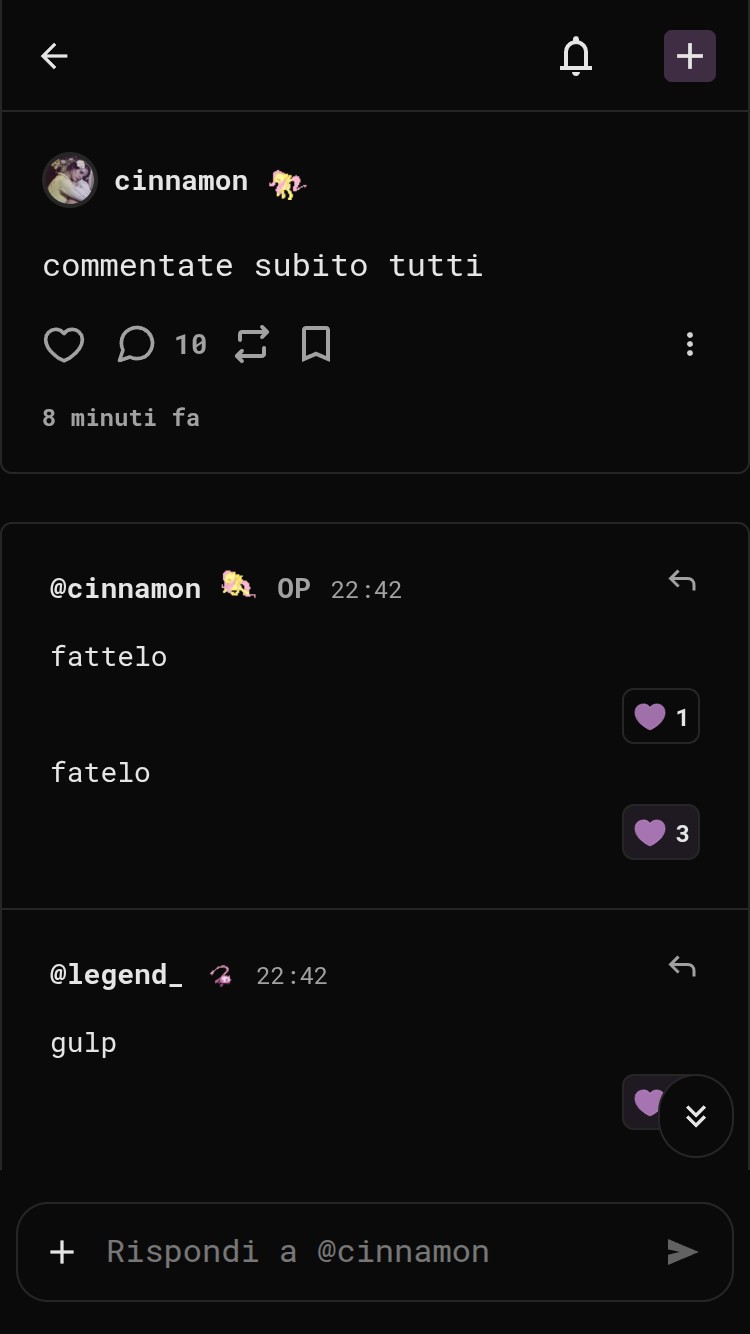750x1334 pixels.
Task: Go back with the left arrow
Action: pyautogui.click(x=54, y=56)
